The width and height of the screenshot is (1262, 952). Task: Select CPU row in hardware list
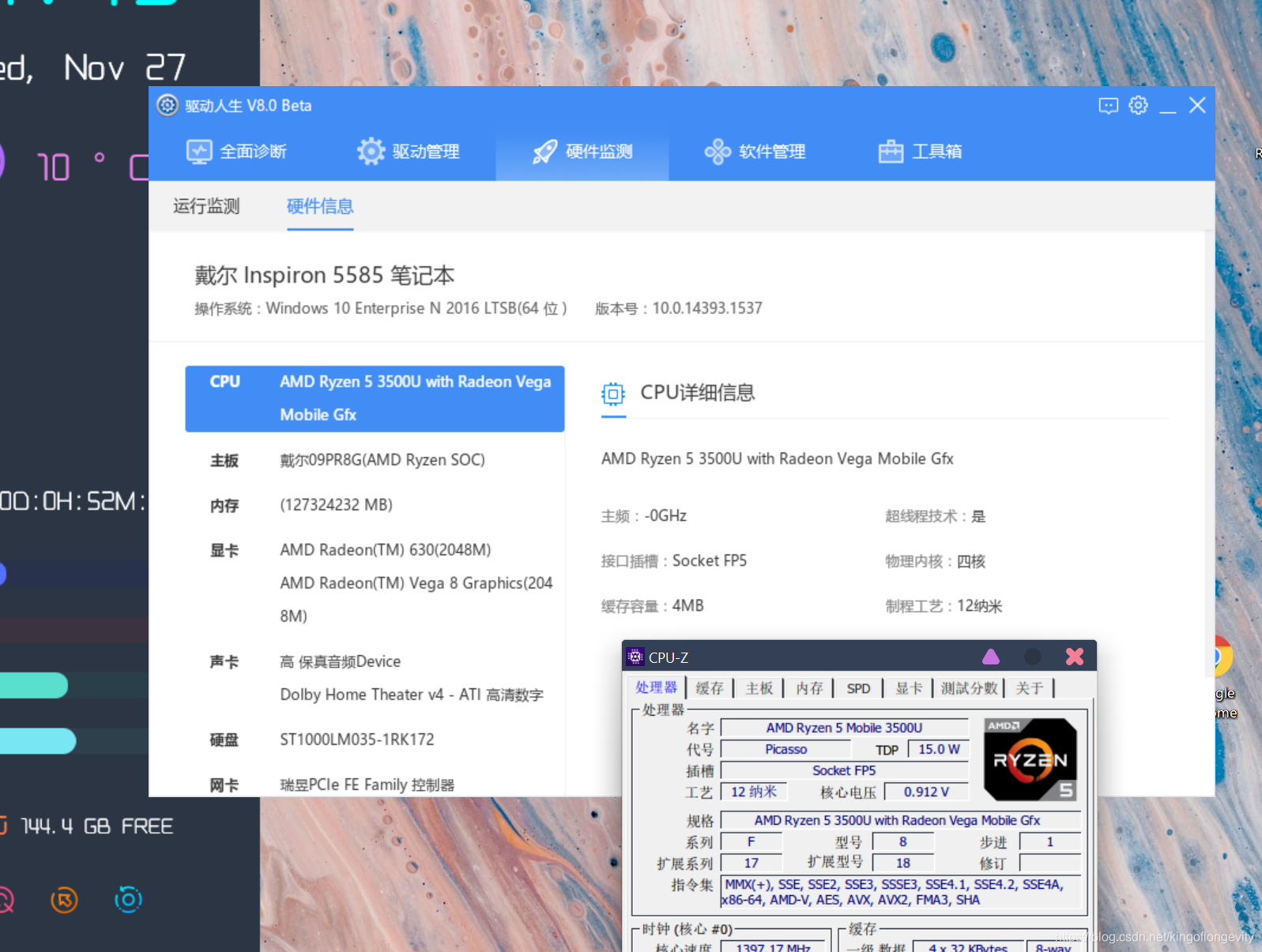375,398
